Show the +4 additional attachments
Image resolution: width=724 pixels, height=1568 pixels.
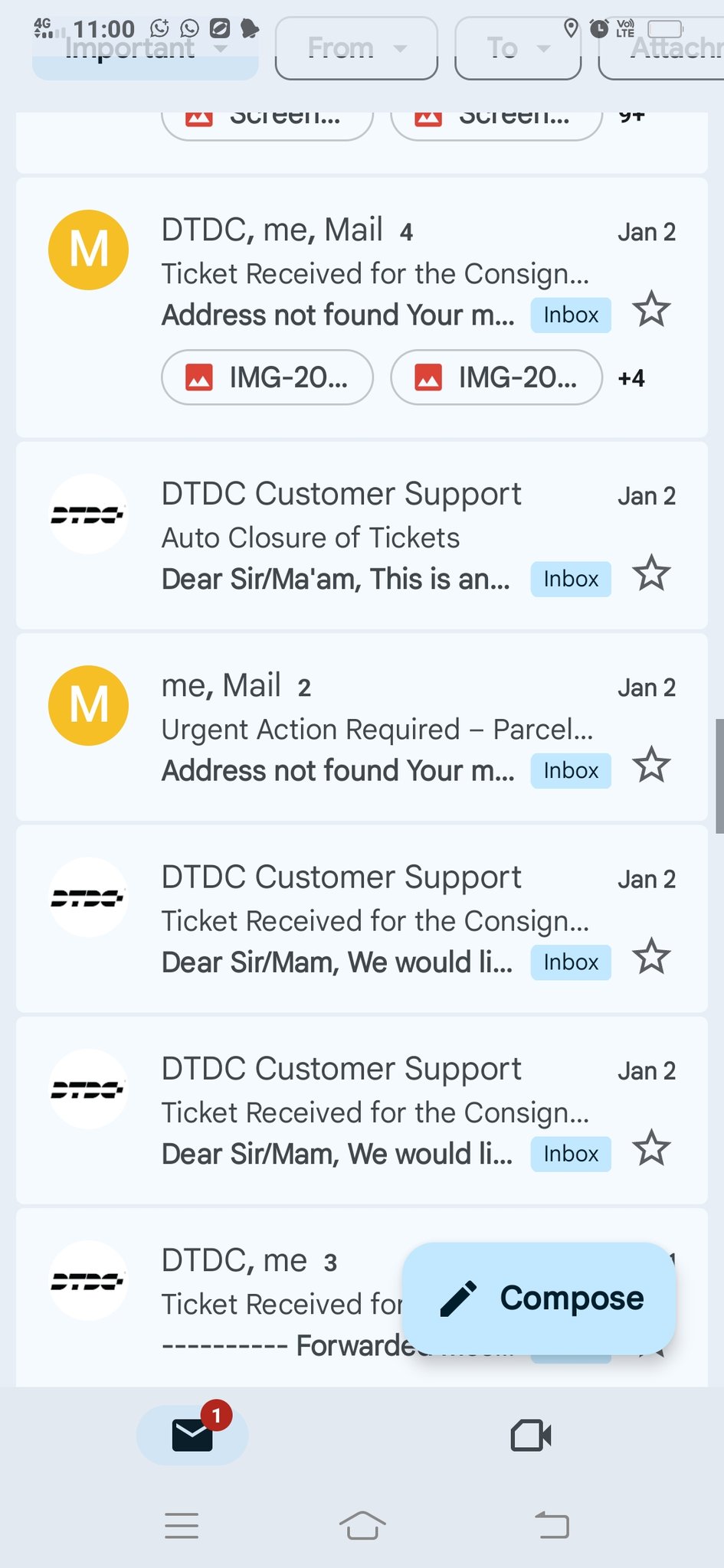click(x=631, y=378)
